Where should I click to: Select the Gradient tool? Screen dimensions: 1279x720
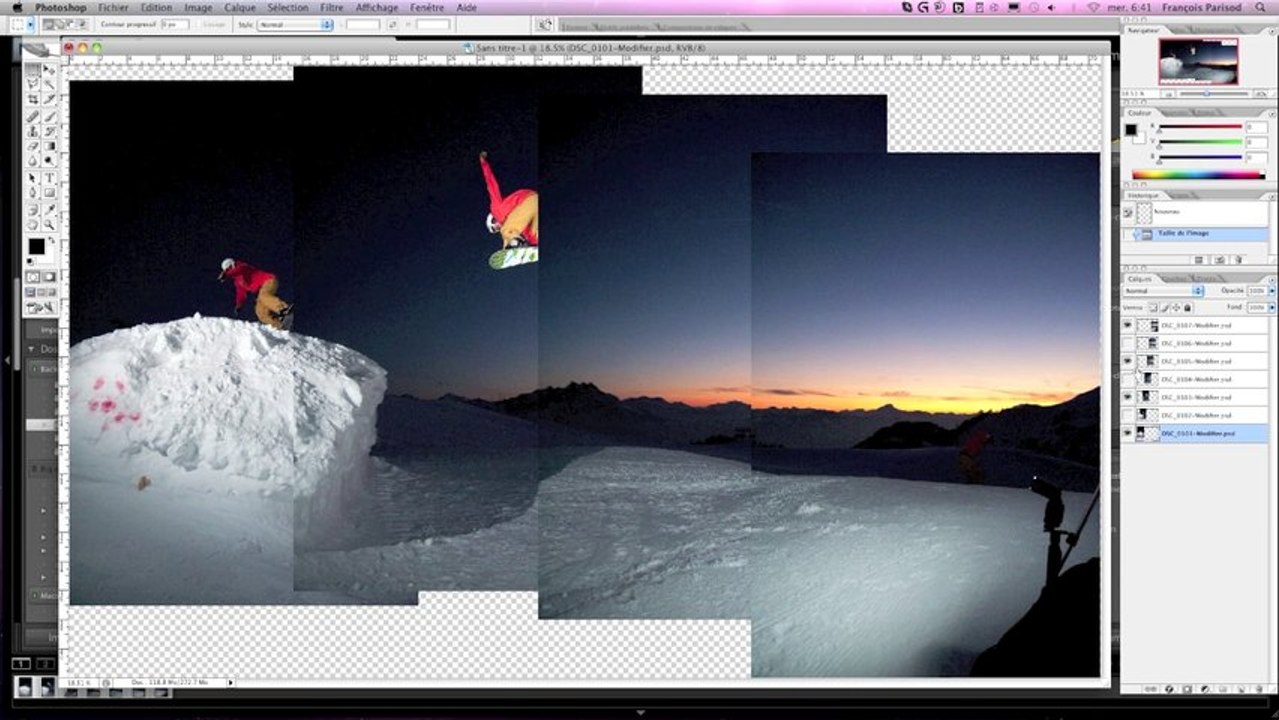coord(50,146)
